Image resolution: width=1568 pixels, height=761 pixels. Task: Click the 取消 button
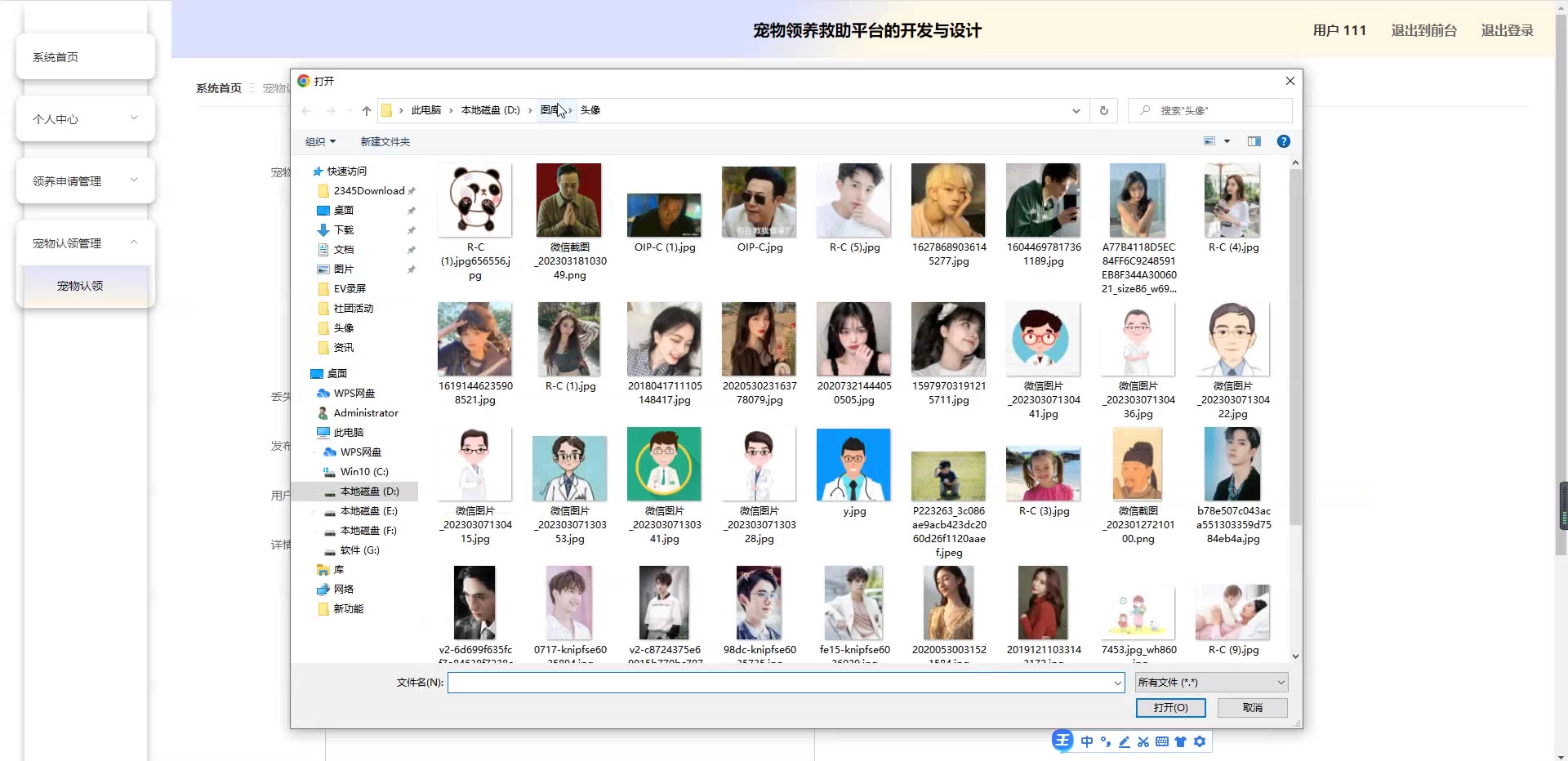1252,708
